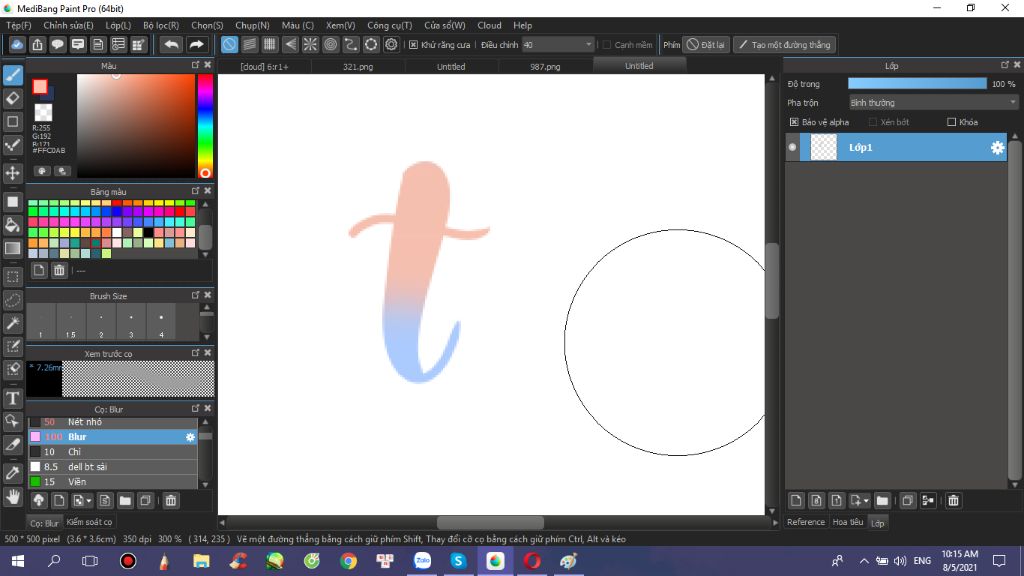Toggle the Bảo vệ alpha checkbox
The width and height of the screenshot is (1024, 576).
point(792,121)
